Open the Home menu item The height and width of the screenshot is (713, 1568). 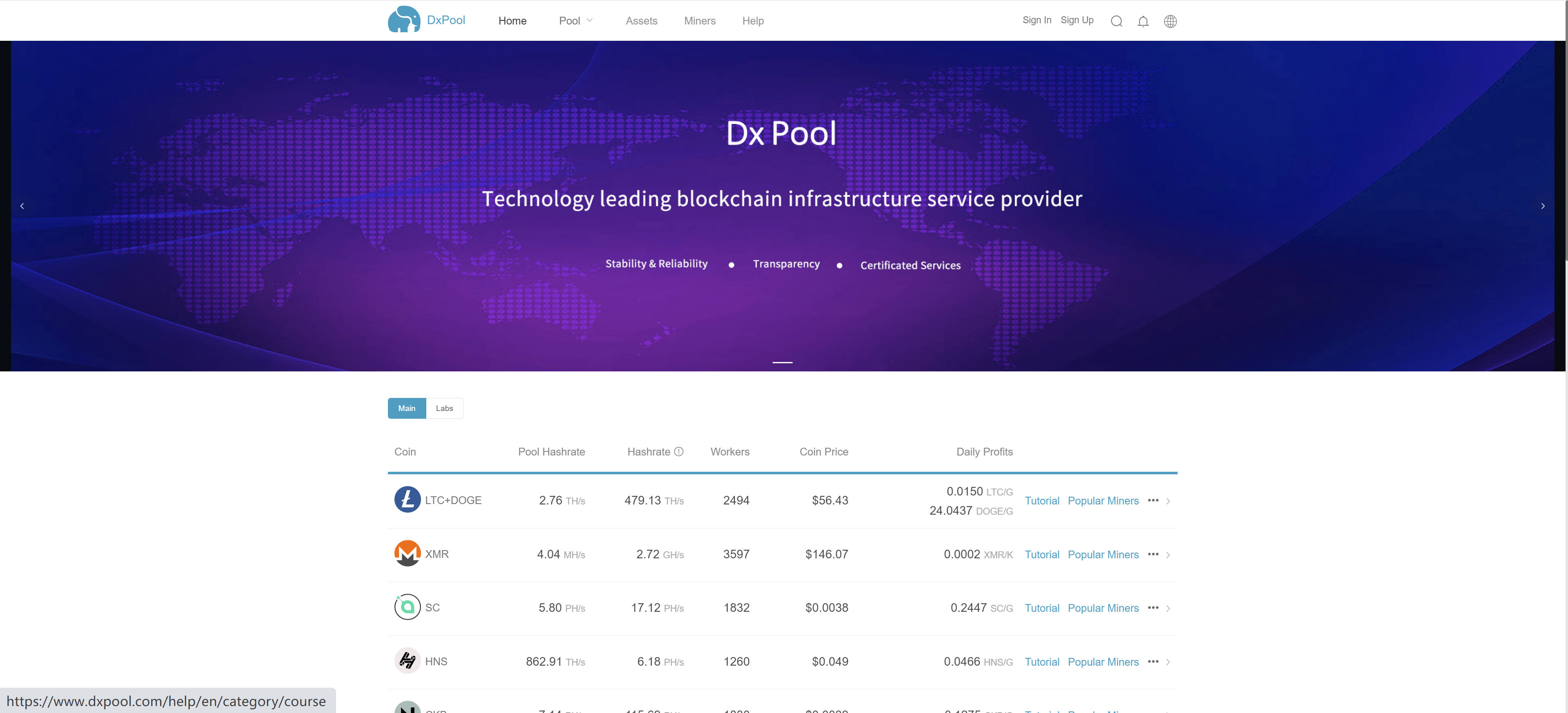coord(512,21)
